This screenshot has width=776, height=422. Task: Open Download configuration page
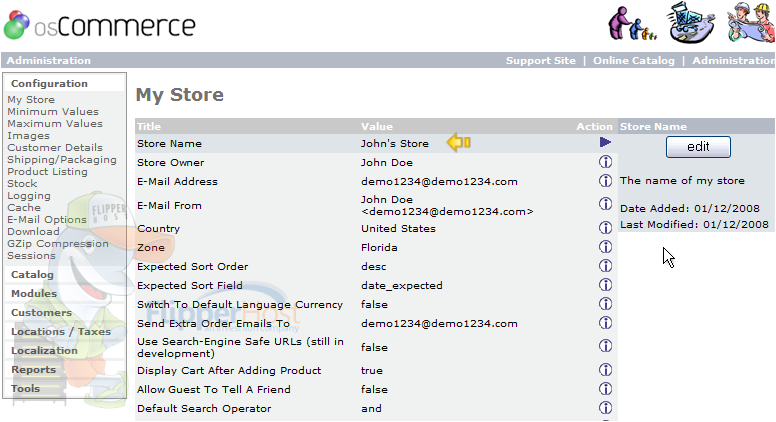pos(33,232)
